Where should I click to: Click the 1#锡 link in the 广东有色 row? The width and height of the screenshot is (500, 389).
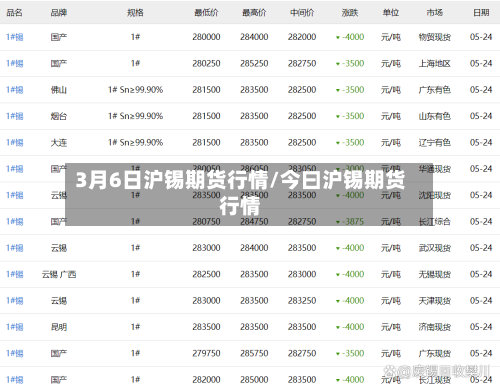tap(15, 90)
